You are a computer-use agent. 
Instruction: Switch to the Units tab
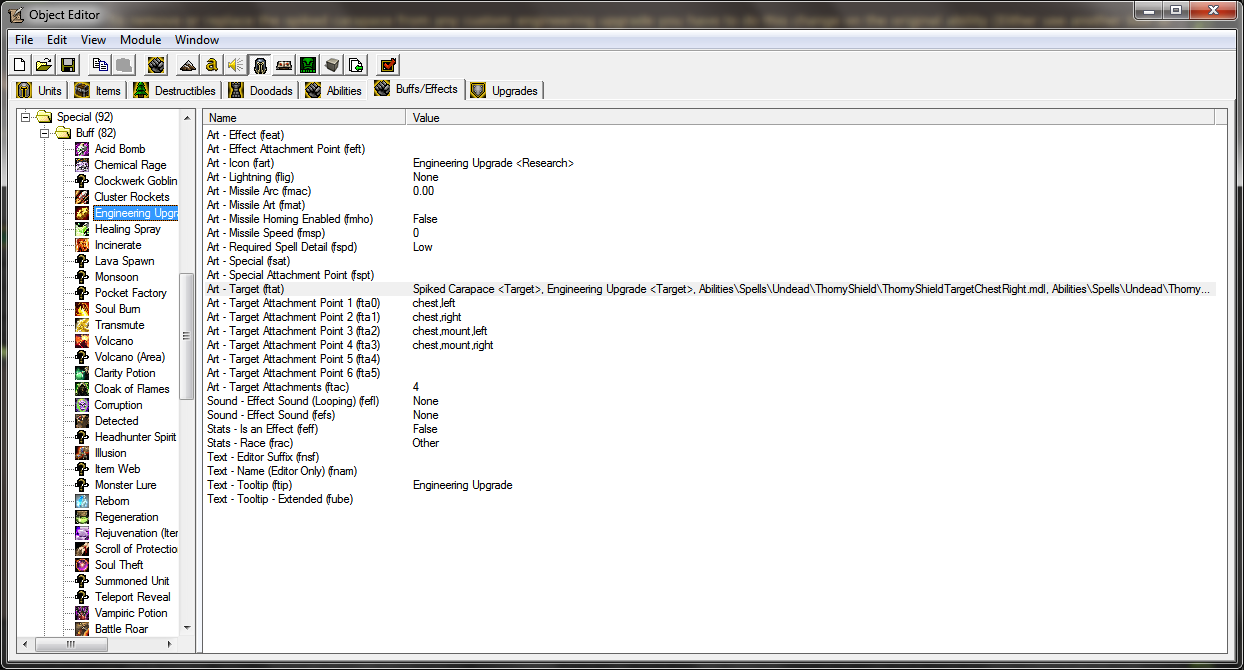tap(39, 91)
